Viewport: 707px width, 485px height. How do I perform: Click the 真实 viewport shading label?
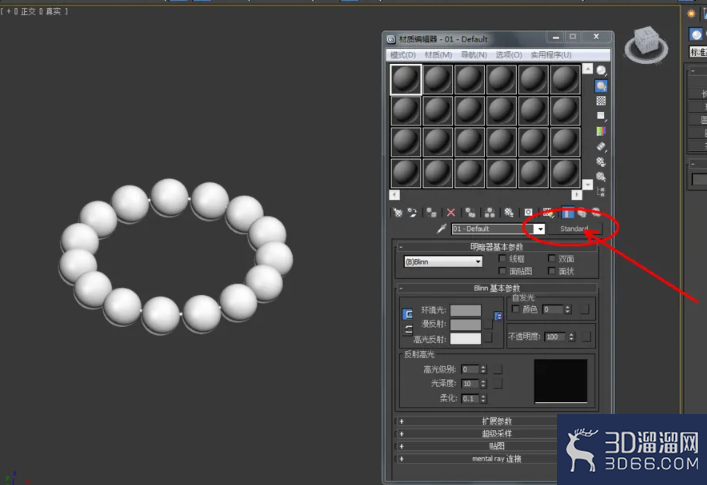(53, 11)
